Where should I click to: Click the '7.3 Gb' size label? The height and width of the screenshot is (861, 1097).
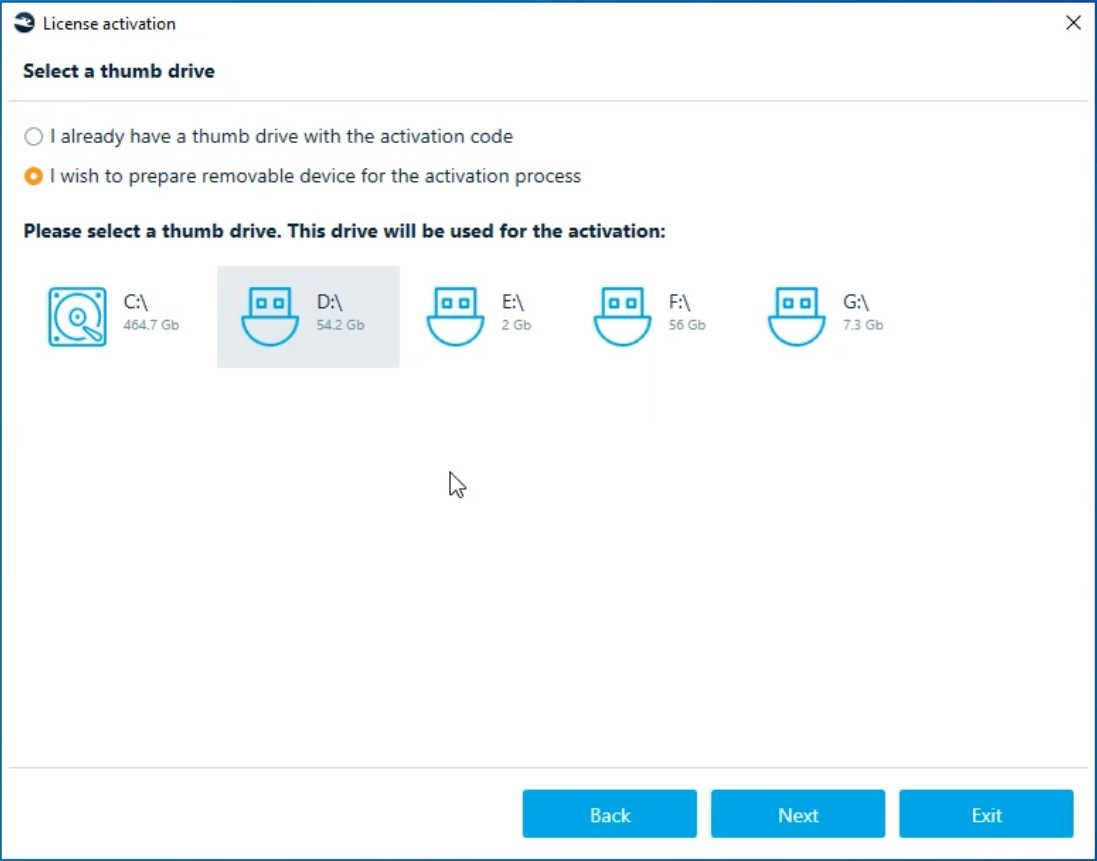(863, 325)
